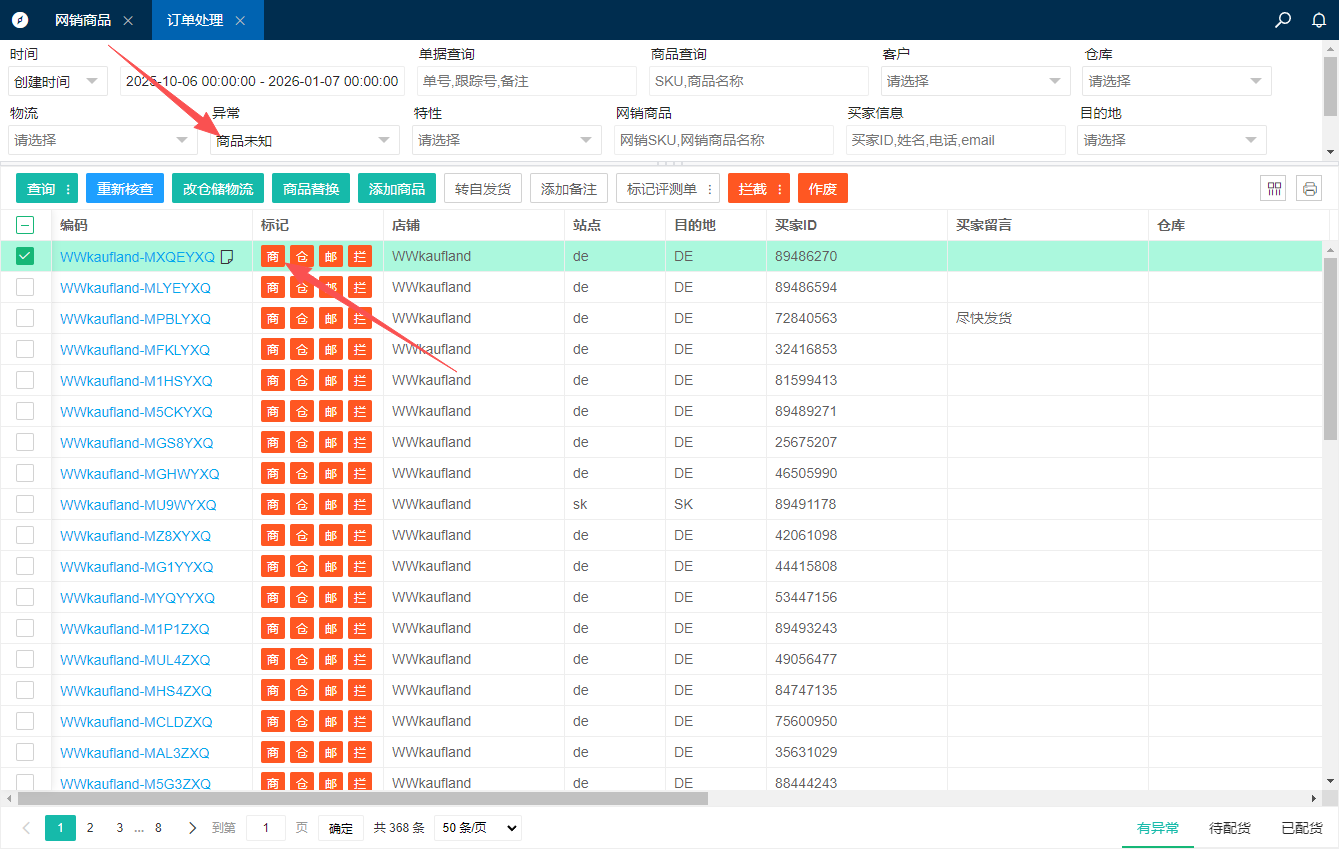The image size is (1339, 849).
Task: Open the column layout grid icon
Action: 1273,188
